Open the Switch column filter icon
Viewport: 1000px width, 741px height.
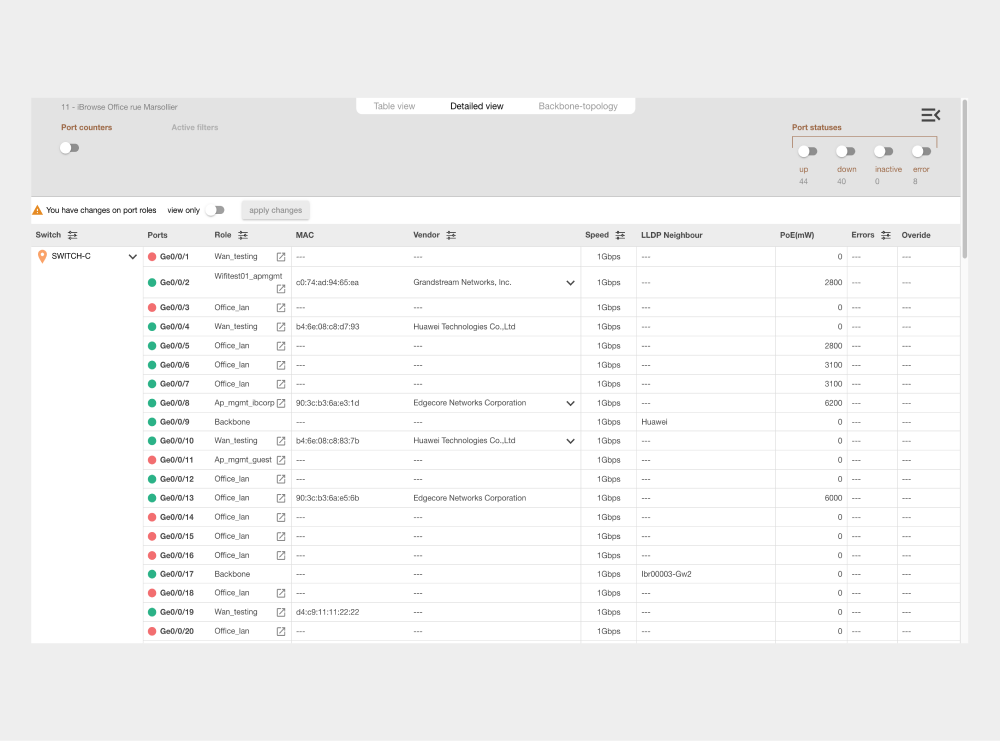point(73,235)
